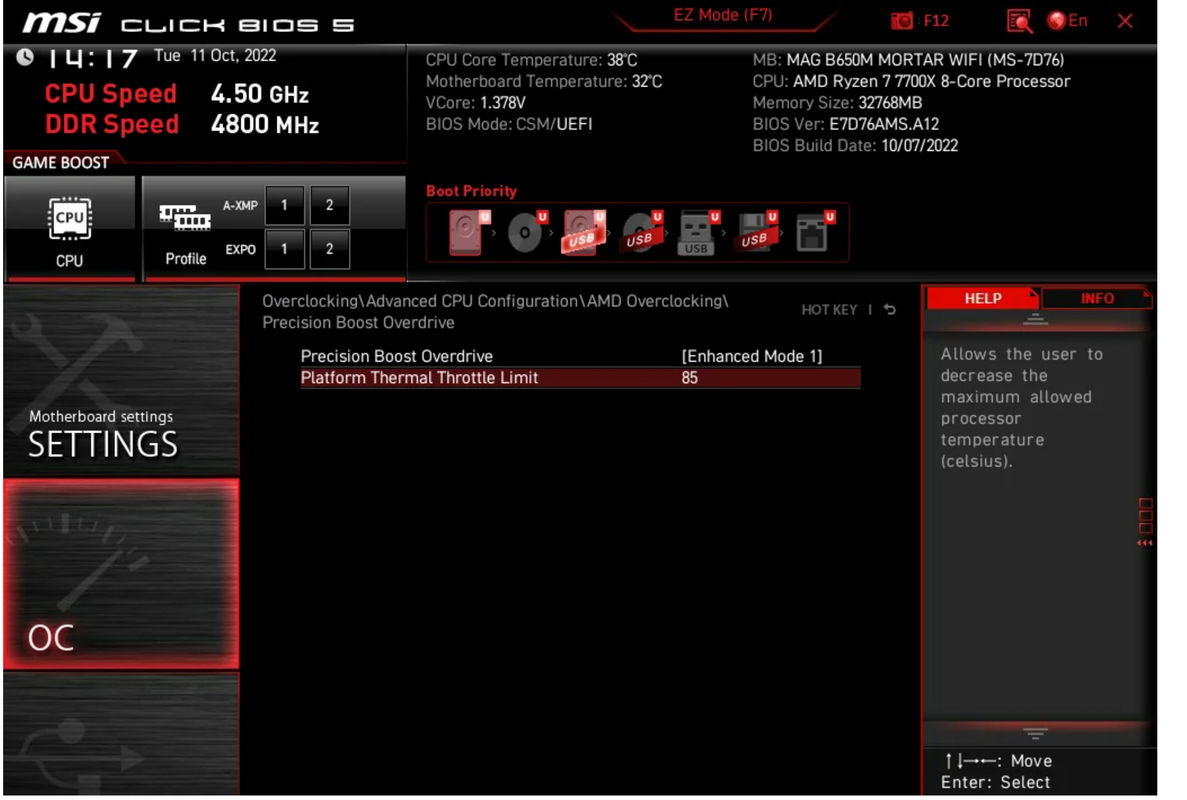Click the CPU Speed 4.50 GHz value
This screenshot has height=800, width=1187.
click(x=260, y=95)
